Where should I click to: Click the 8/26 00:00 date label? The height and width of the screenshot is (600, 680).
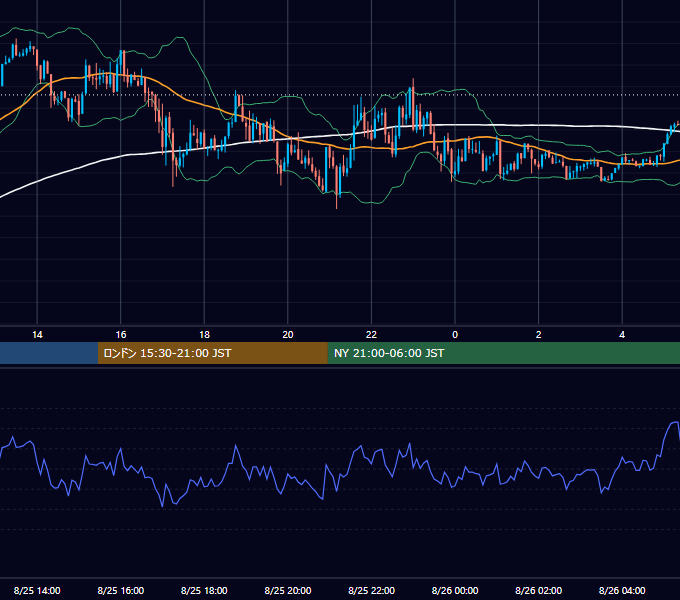point(455,590)
